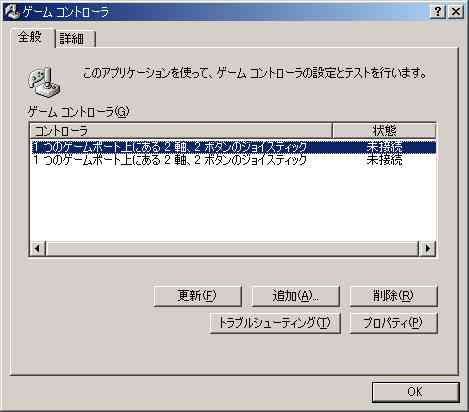Open トラブルシューティング(T)
The height and width of the screenshot is (412, 469).
click(275, 322)
